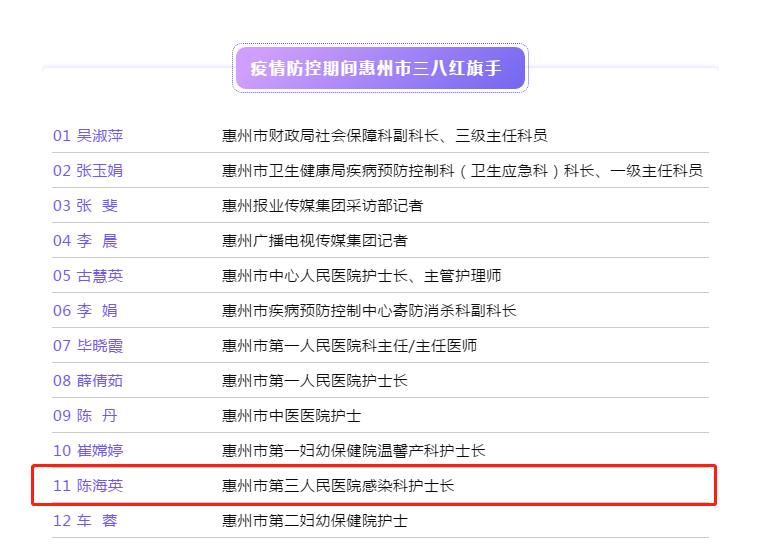Click 惠州市第一妇幼保健院温馨产科护士长 text
Image resolution: width=777 pixels, height=549 pixels.
(354, 451)
